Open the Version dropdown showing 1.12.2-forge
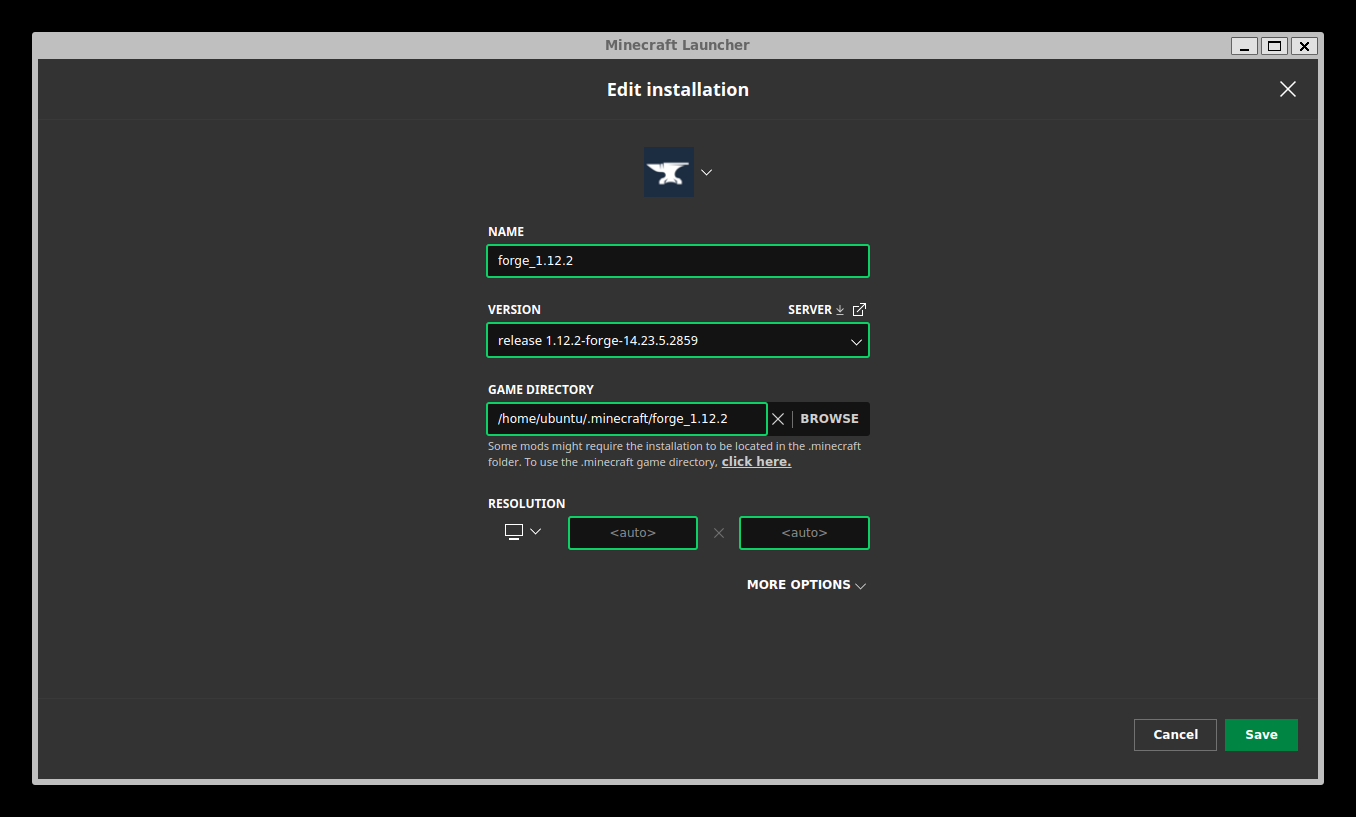1356x817 pixels. (x=678, y=340)
